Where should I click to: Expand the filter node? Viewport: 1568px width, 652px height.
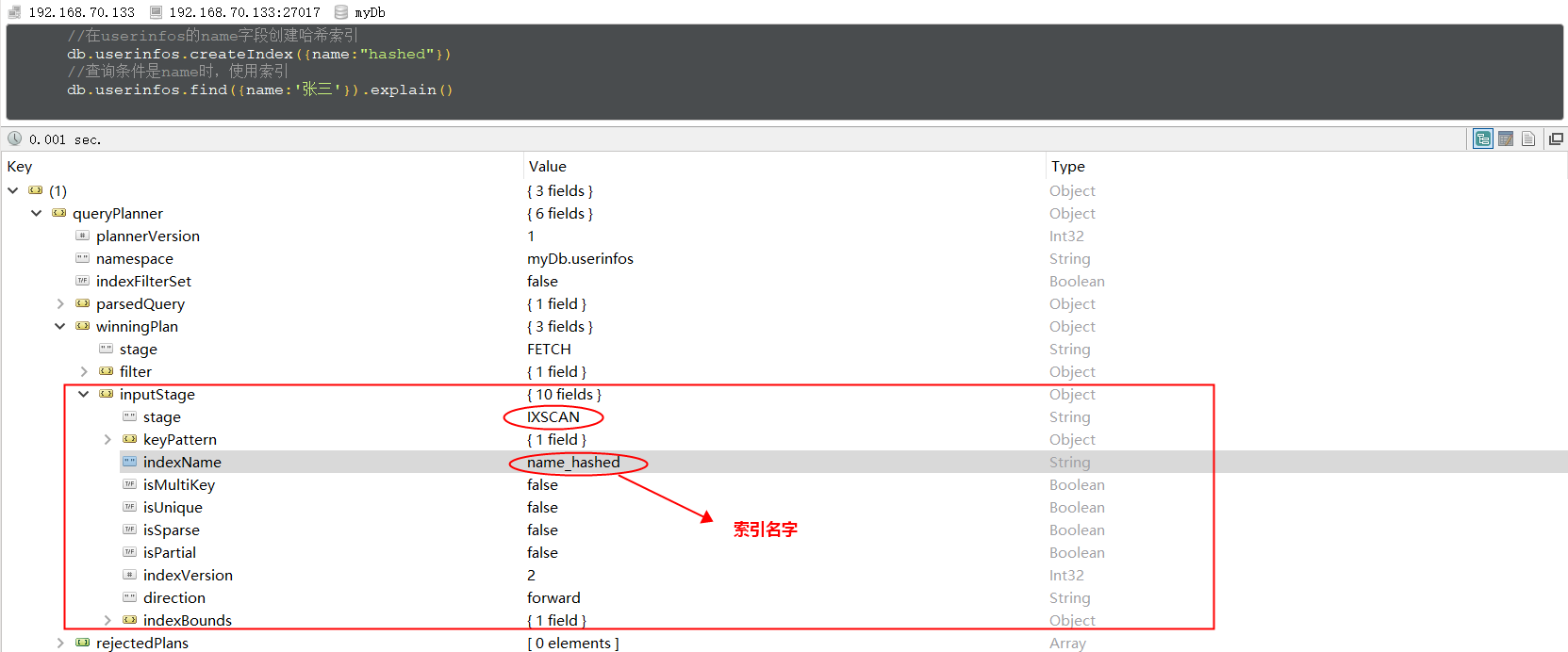coord(84,372)
